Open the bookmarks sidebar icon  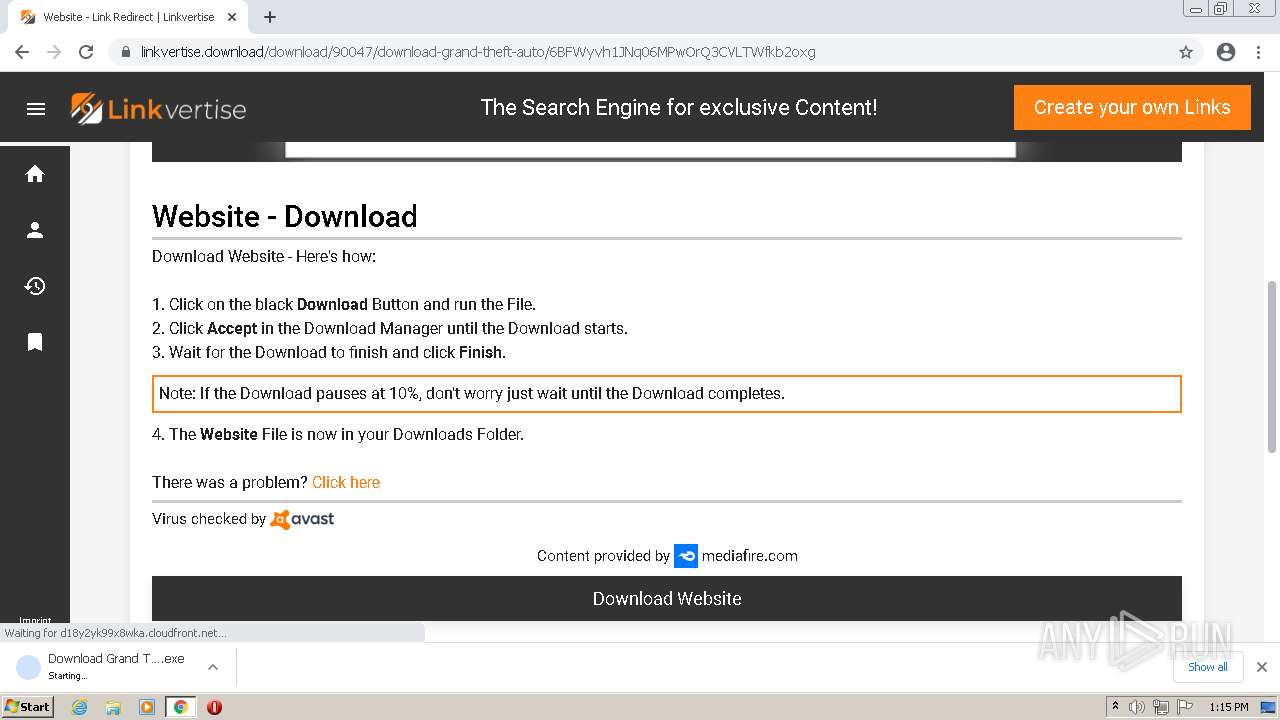click(35, 342)
